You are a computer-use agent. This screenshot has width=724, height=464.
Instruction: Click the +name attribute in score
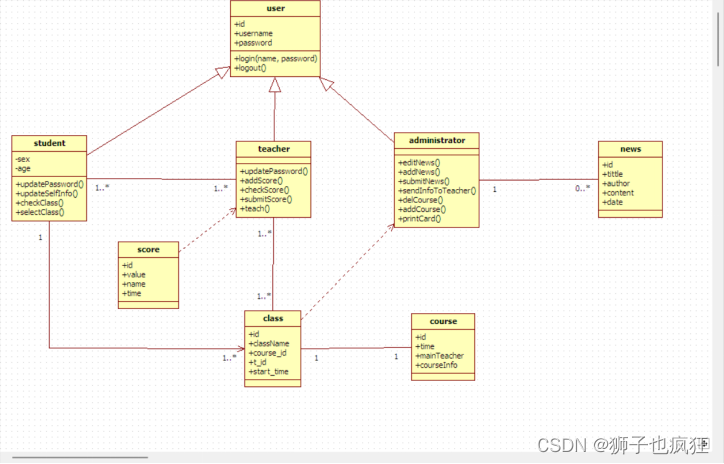[133, 283]
